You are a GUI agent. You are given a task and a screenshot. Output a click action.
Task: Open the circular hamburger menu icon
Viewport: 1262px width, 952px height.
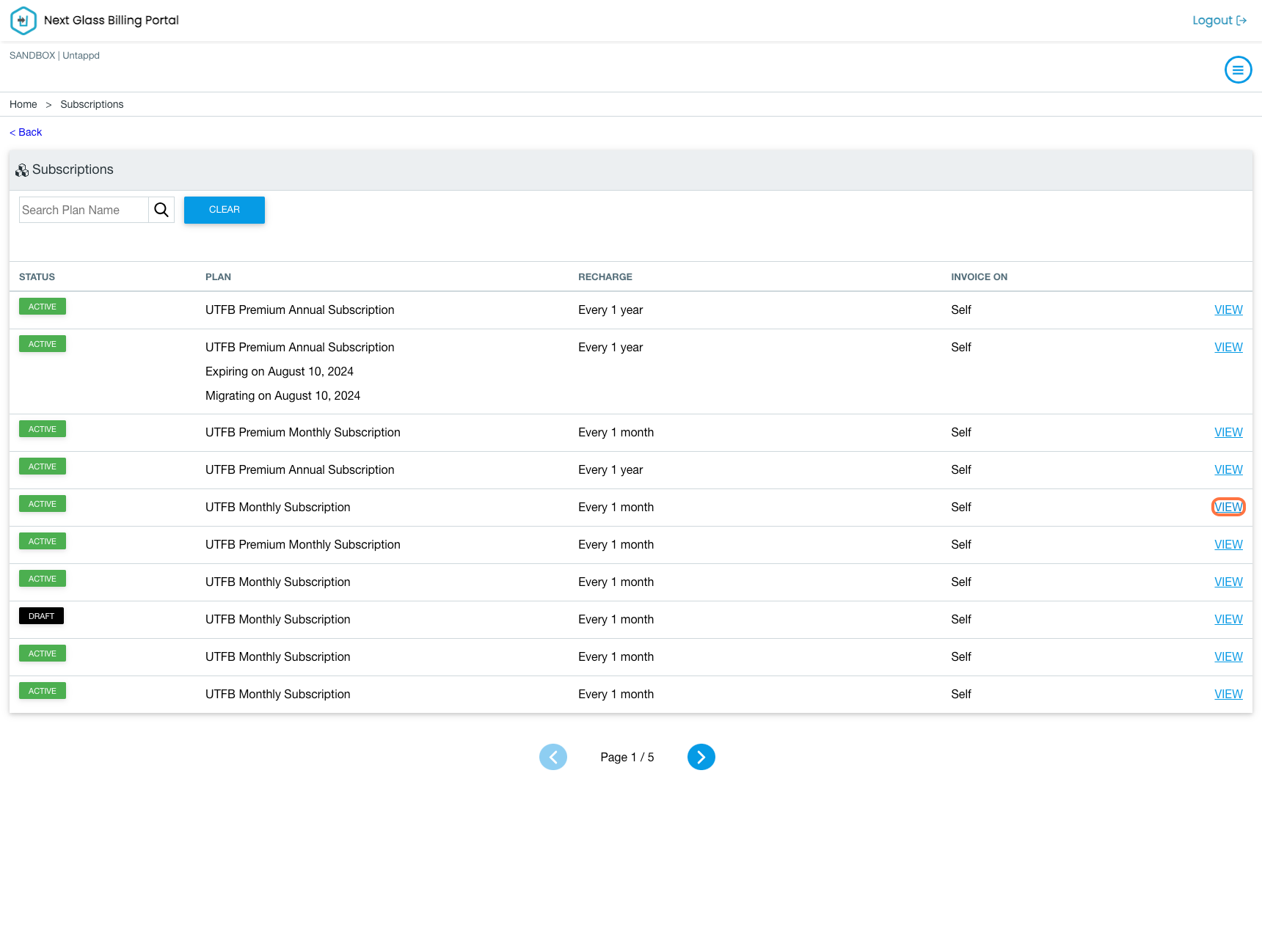click(x=1238, y=70)
